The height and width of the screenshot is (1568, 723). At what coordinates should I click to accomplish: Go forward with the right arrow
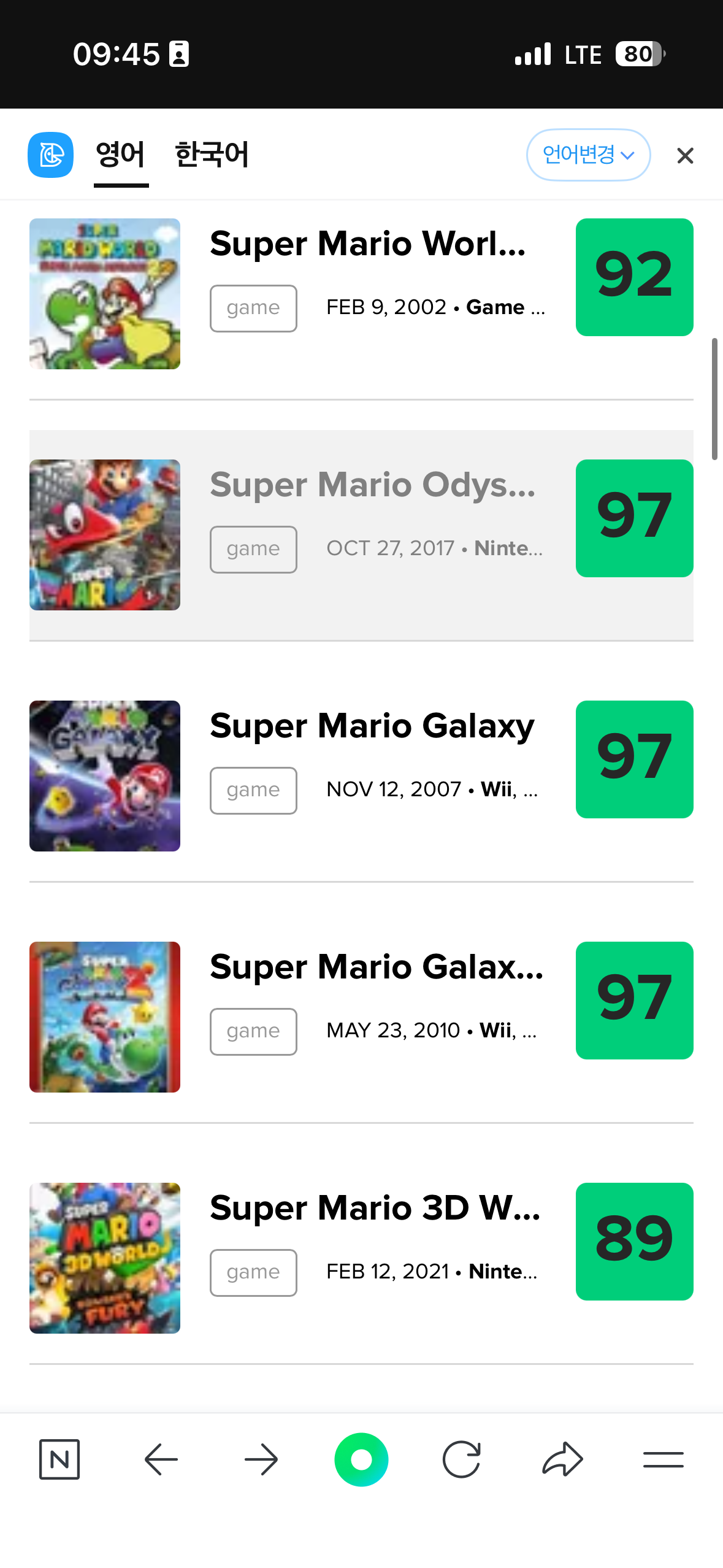tap(261, 1459)
